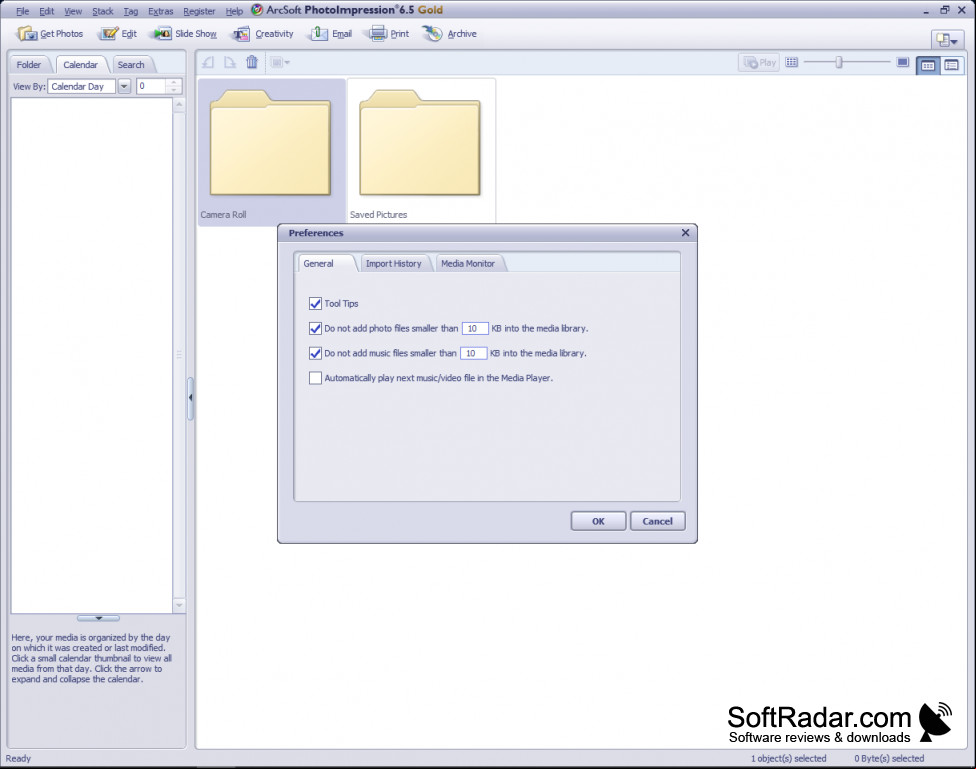This screenshot has width=976, height=769.
Task: Open the stack view dropdown in browser toolbar
Action: pyautogui.click(x=279, y=62)
